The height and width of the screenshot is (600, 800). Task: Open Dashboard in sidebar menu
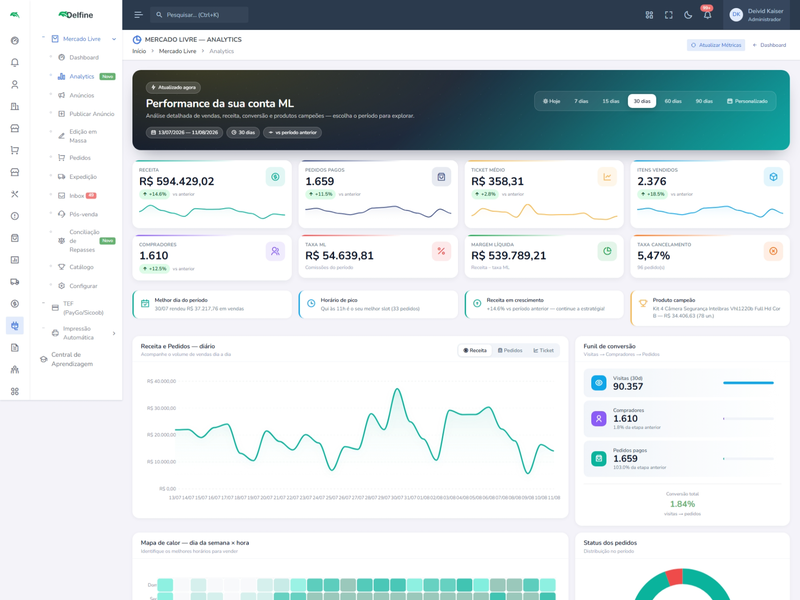click(84, 58)
